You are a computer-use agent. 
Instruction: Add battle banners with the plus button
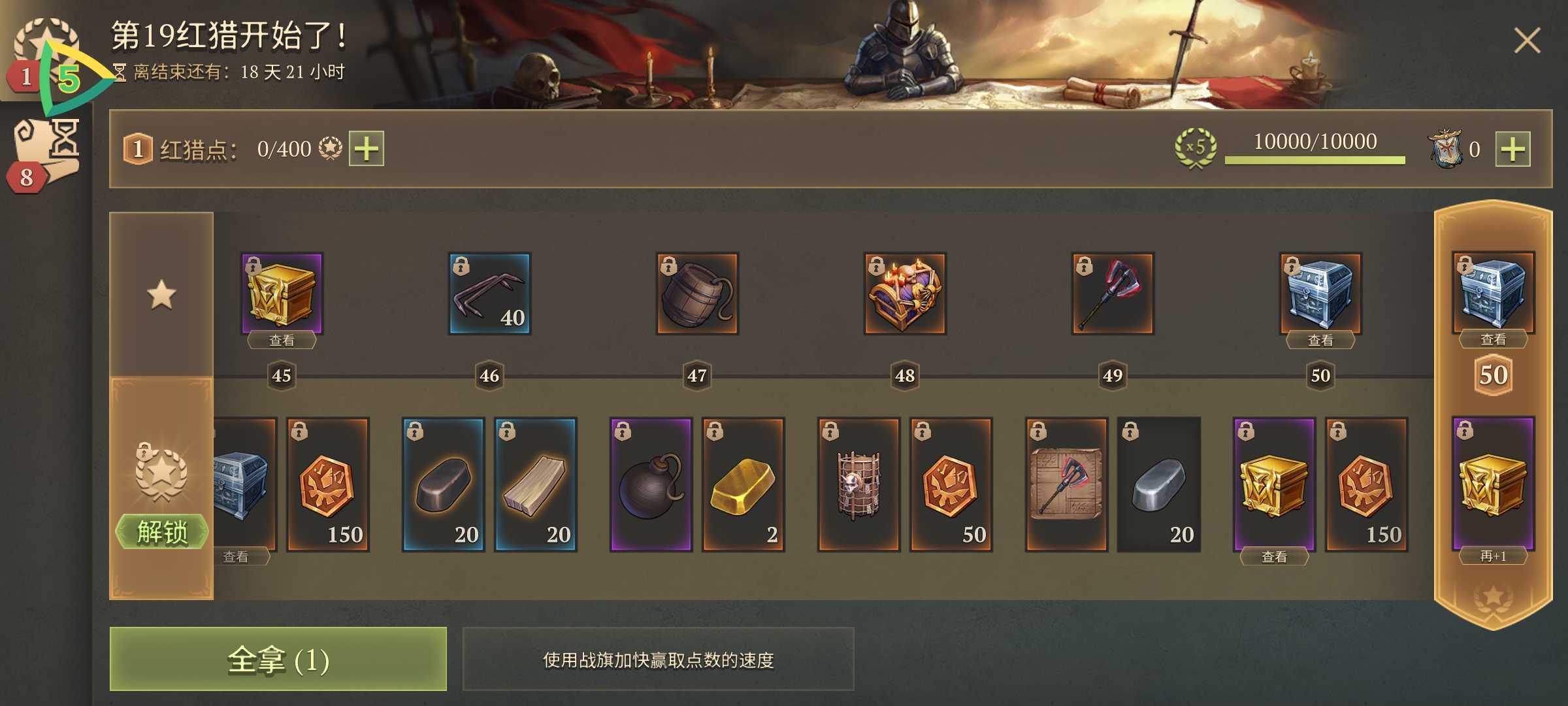click(x=1513, y=149)
